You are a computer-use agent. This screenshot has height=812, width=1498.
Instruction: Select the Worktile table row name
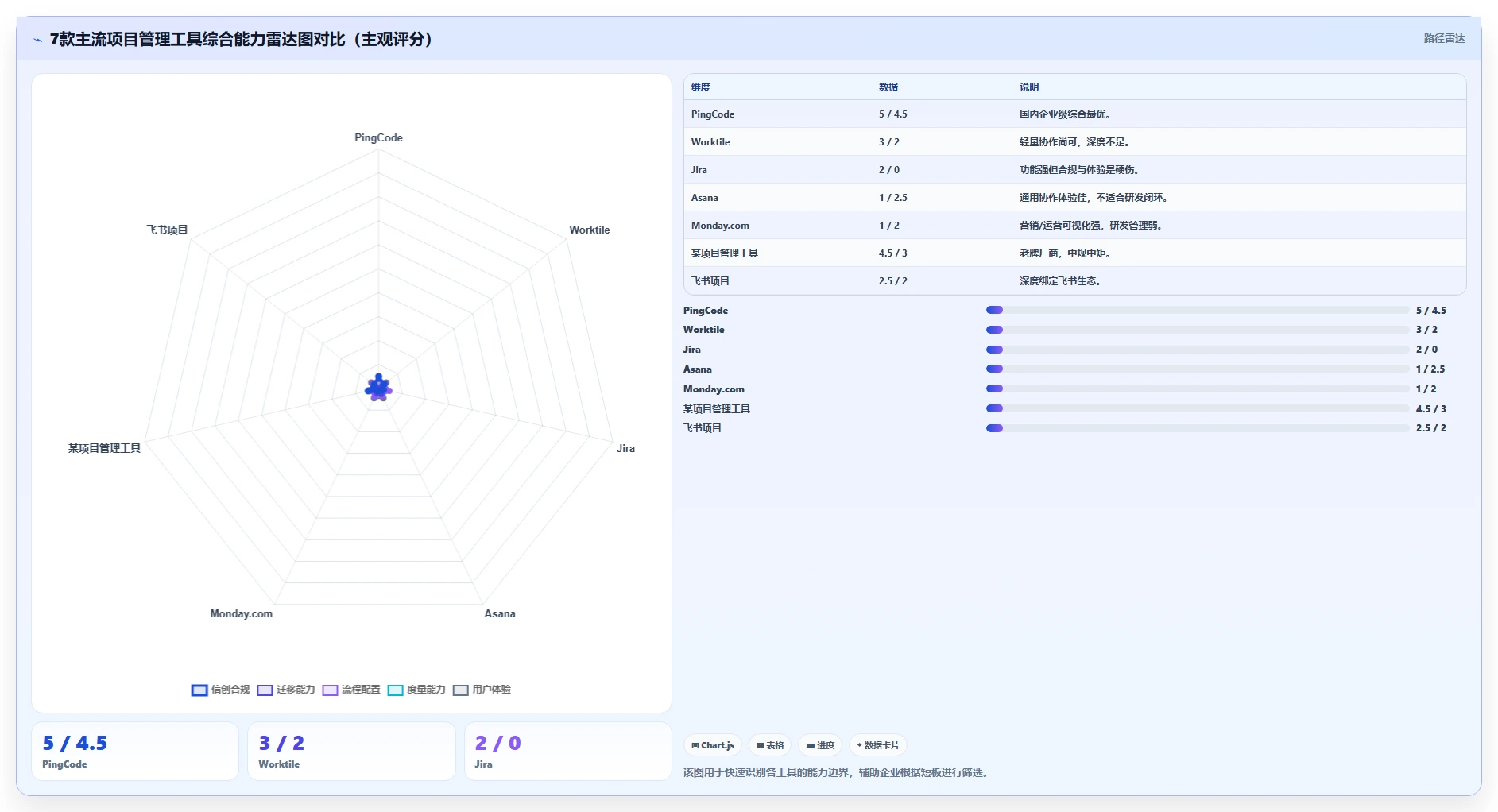click(710, 142)
